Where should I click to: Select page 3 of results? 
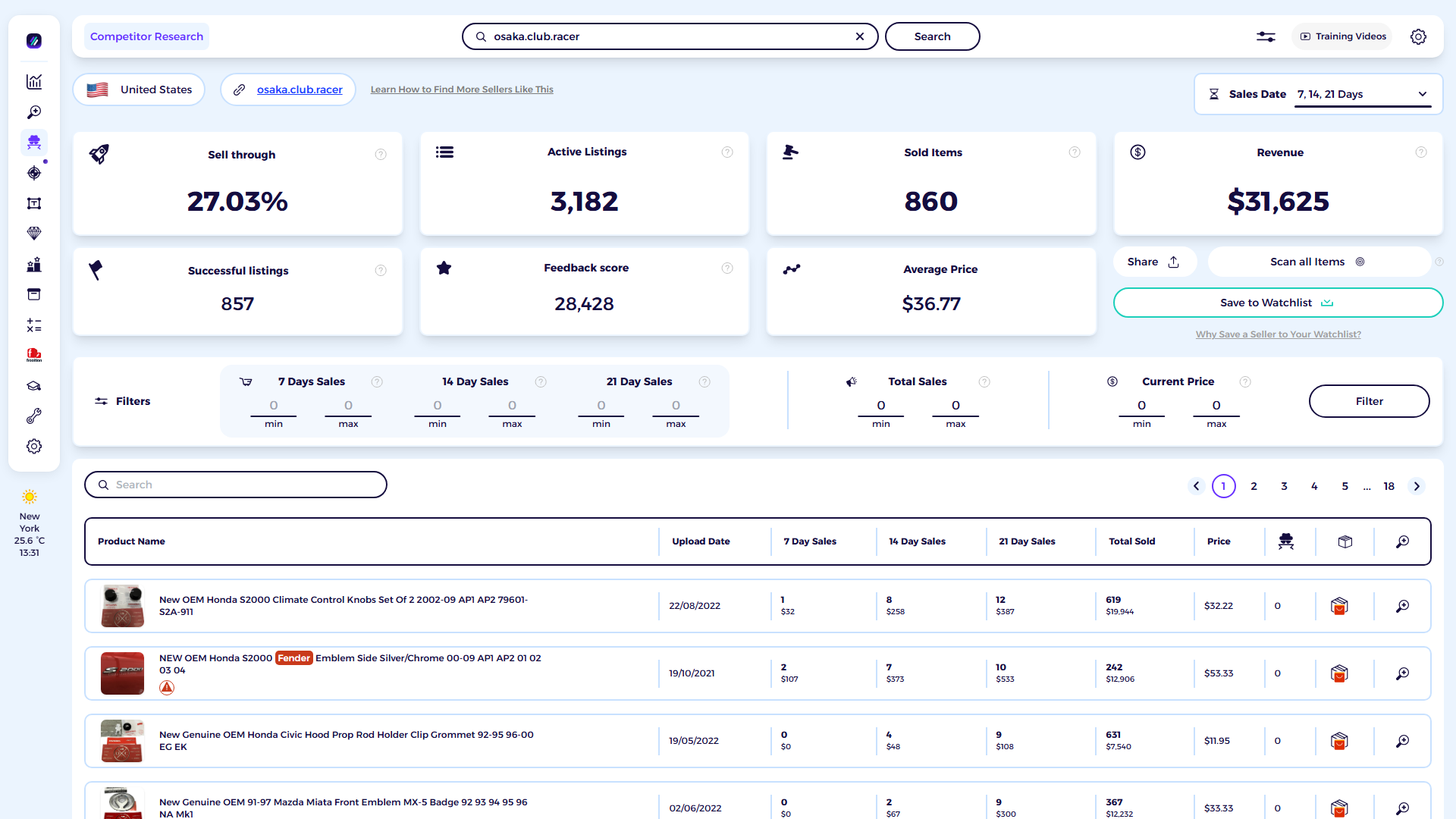coord(1285,486)
